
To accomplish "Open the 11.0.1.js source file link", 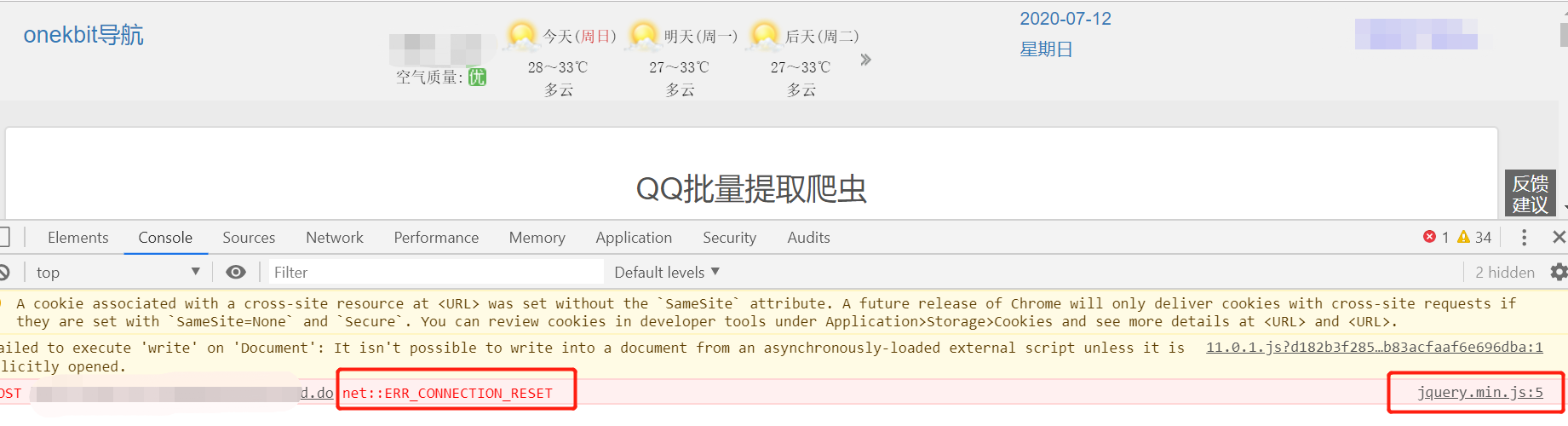I will [1374, 347].
